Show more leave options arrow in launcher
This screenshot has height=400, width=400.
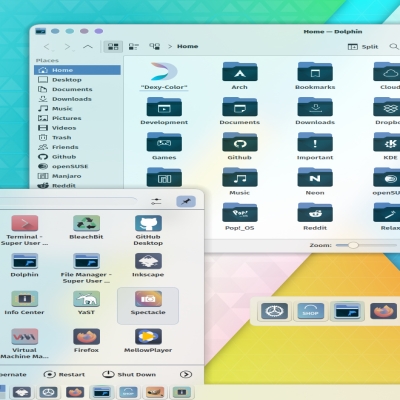186,374
